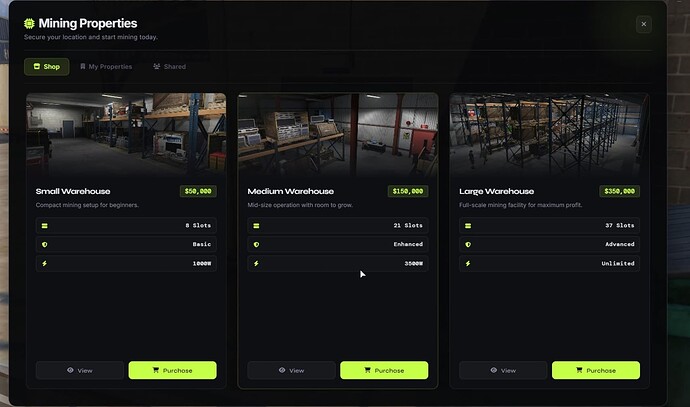Click the shield icon in the Enhanced row

coord(256,245)
